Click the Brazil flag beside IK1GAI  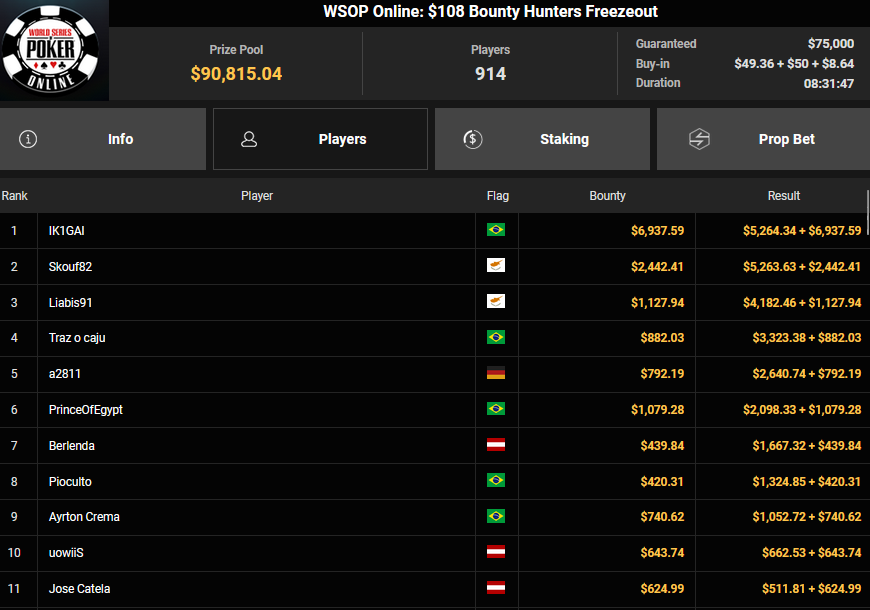click(495, 230)
